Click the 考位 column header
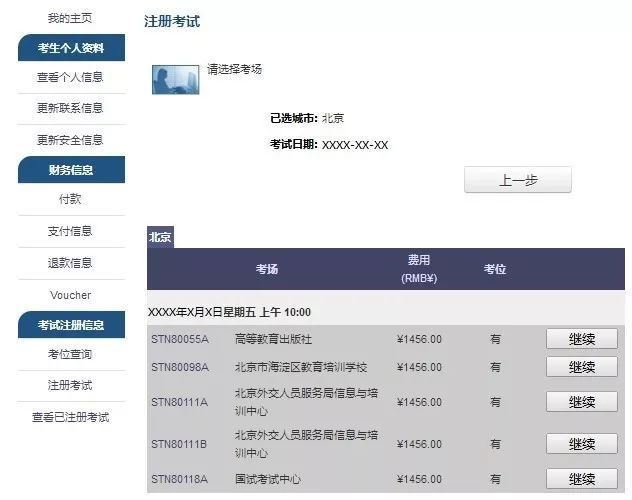632x500 pixels. pos(495,269)
